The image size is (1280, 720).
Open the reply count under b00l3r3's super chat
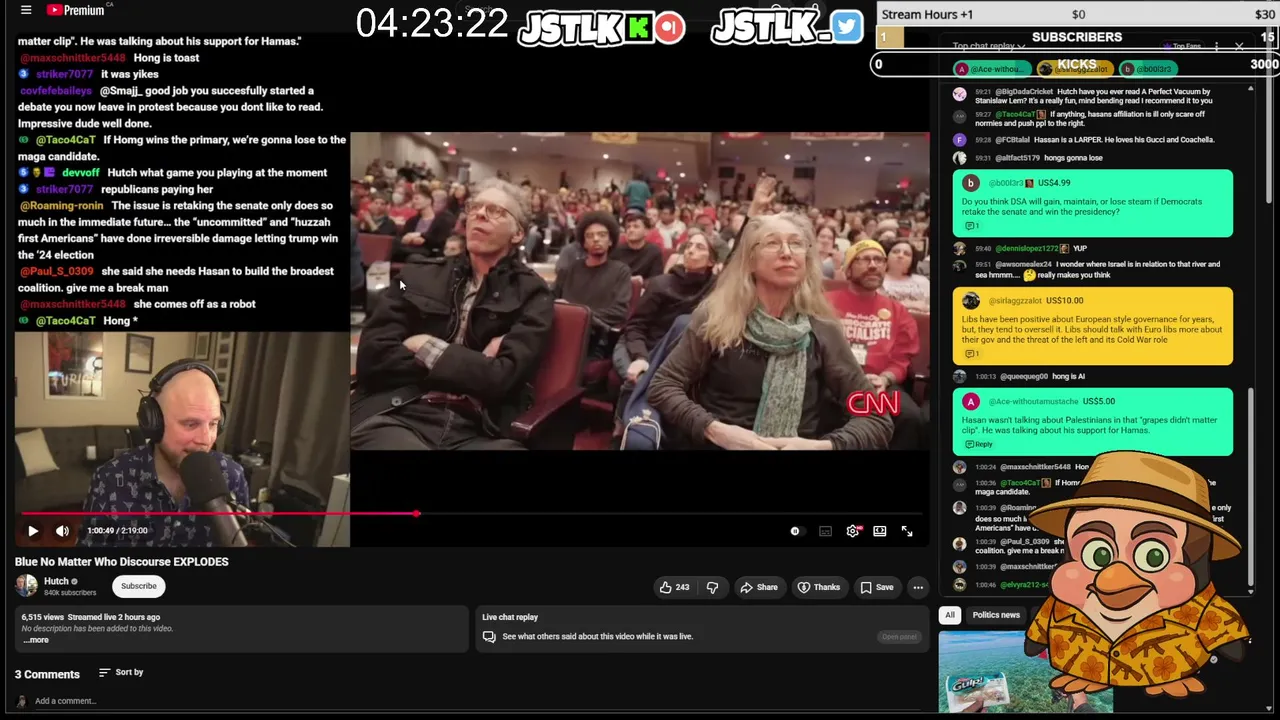click(971, 227)
